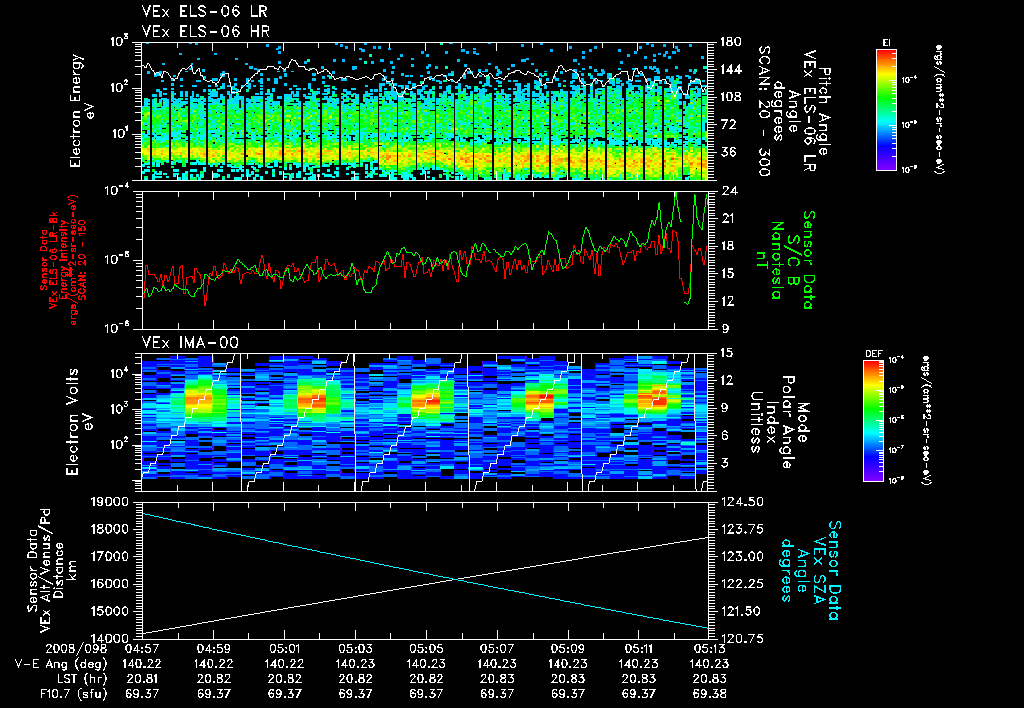Click the Electron Energy eV axis label
Viewport: 1024px width, 708px height.
[82, 110]
